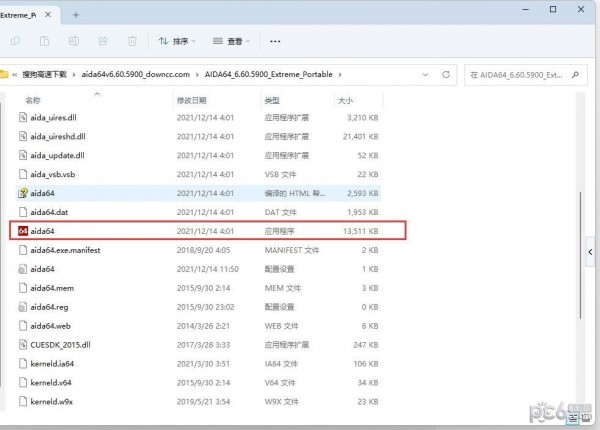
Task: Open a new tab with plus button
Action: coord(76,15)
